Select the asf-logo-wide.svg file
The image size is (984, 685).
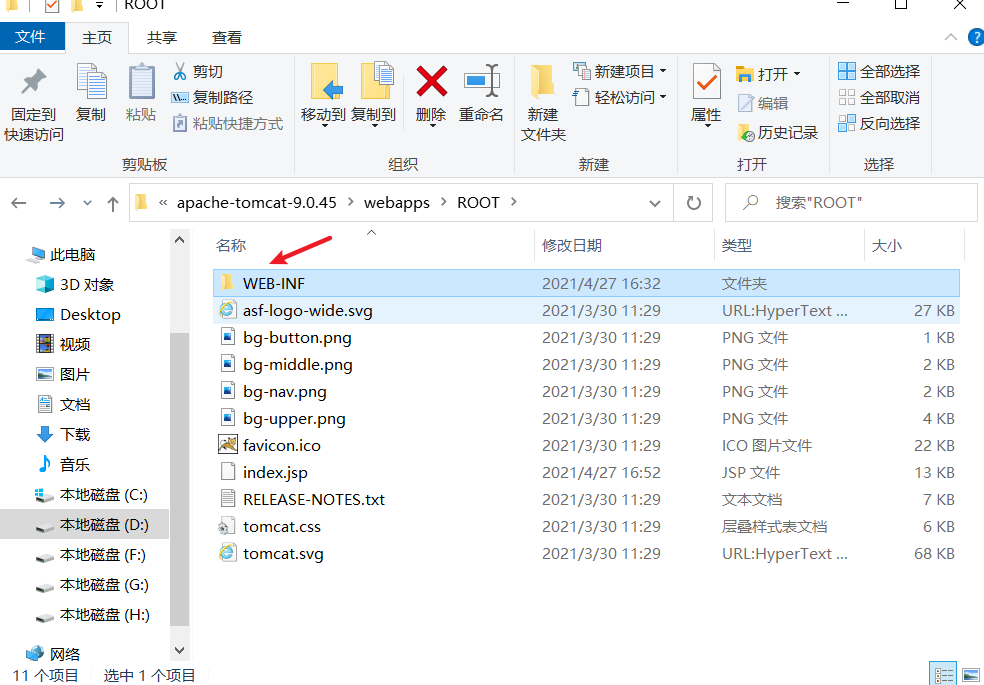[586, 311]
